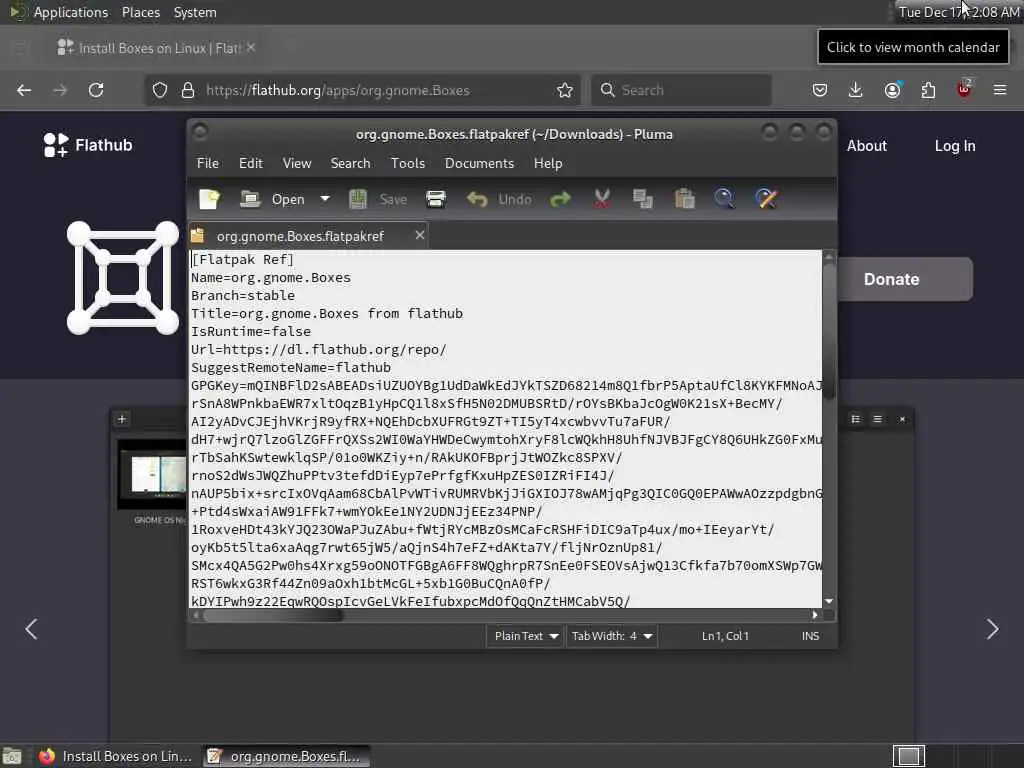
Task: Open the Plain Text language dropdown
Action: coord(525,636)
